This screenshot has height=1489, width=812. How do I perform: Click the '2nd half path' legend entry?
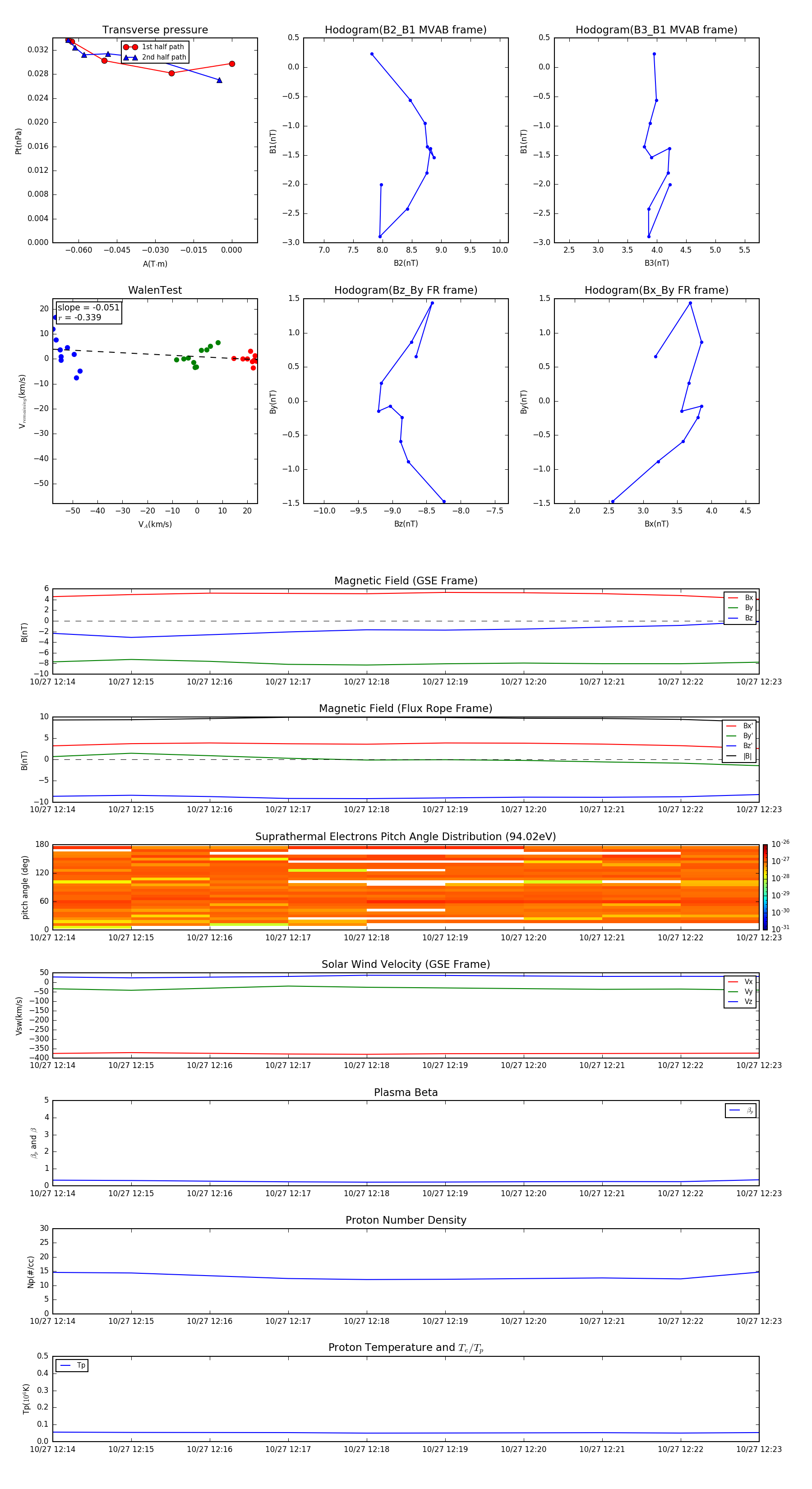[154, 57]
